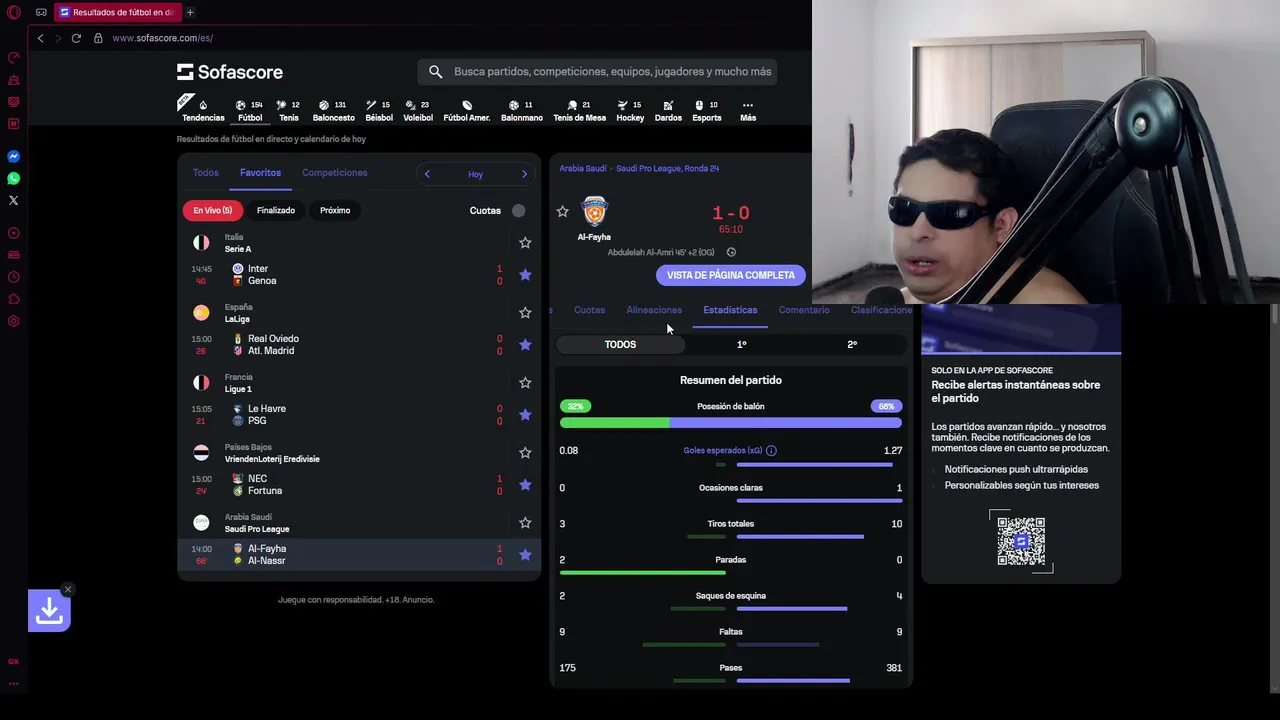This screenshot has height=720, width=1280.
Task: Open Messenger in the Opera sidebar
Action: 14,156
